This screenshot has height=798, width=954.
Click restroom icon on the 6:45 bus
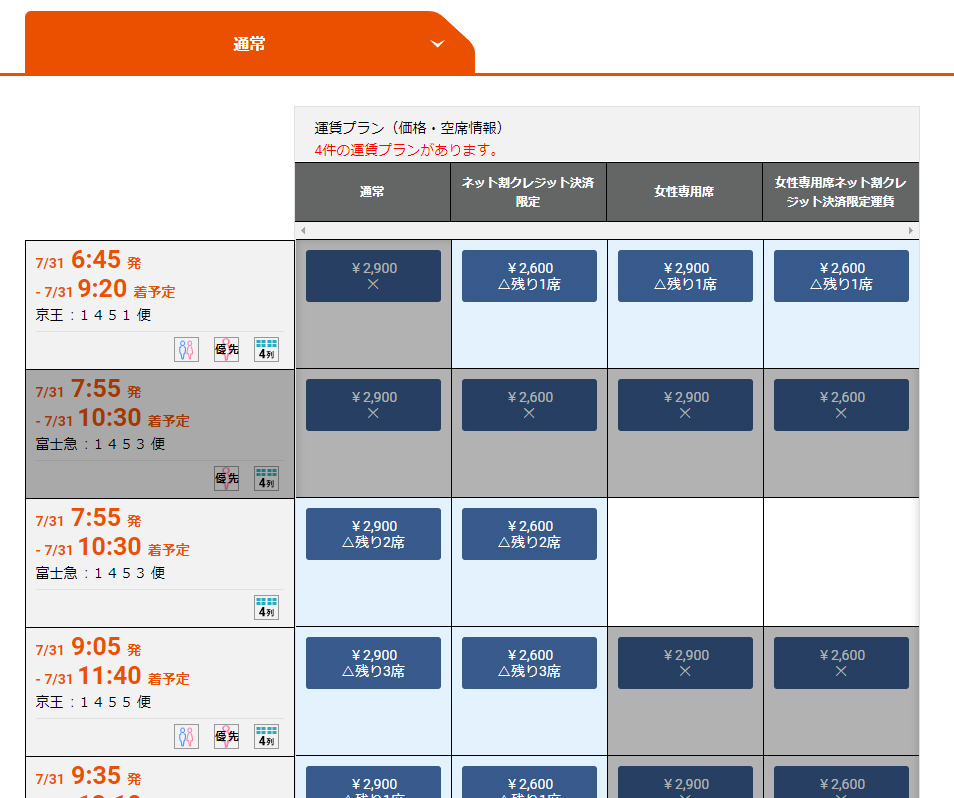pyautogui.click(x=186, y=349)
